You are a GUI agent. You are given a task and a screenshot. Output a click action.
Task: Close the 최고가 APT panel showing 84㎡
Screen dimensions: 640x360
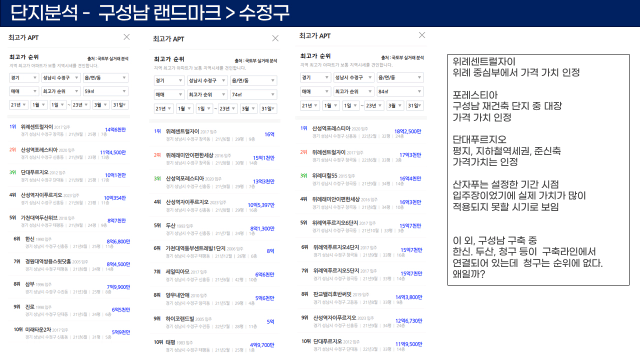pos(422,35)
